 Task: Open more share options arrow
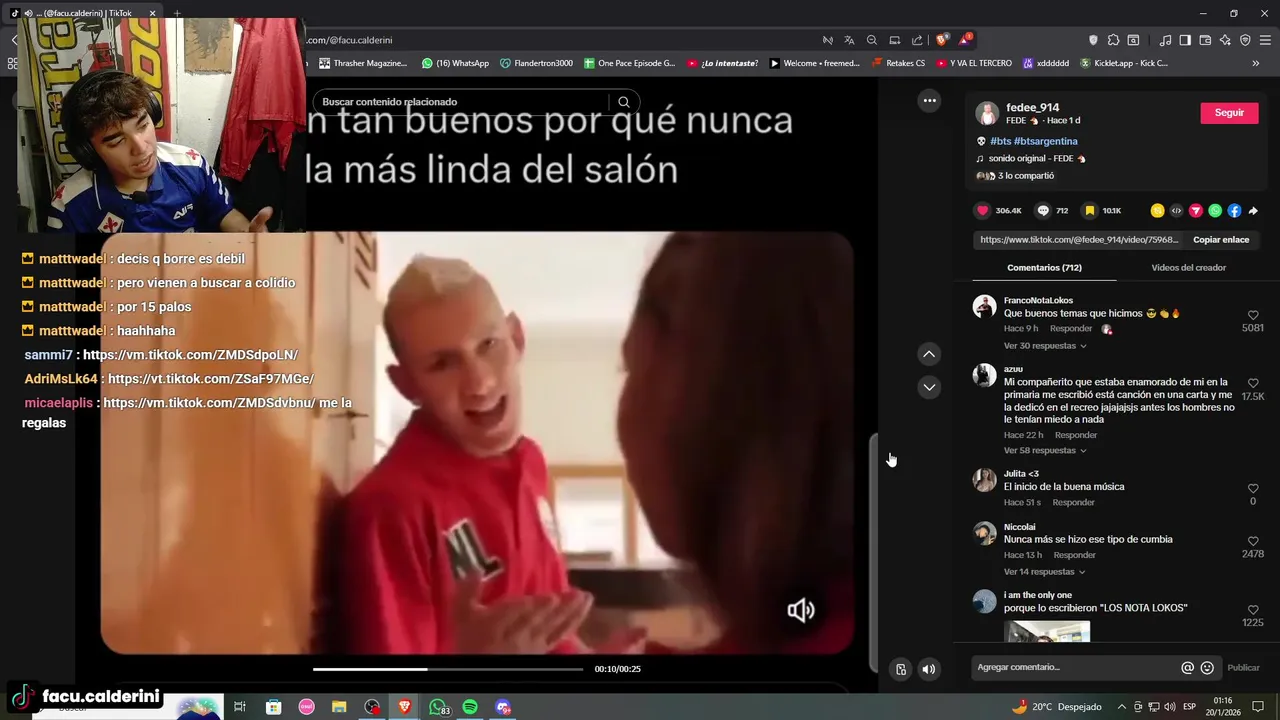[x=1253, y=211]
